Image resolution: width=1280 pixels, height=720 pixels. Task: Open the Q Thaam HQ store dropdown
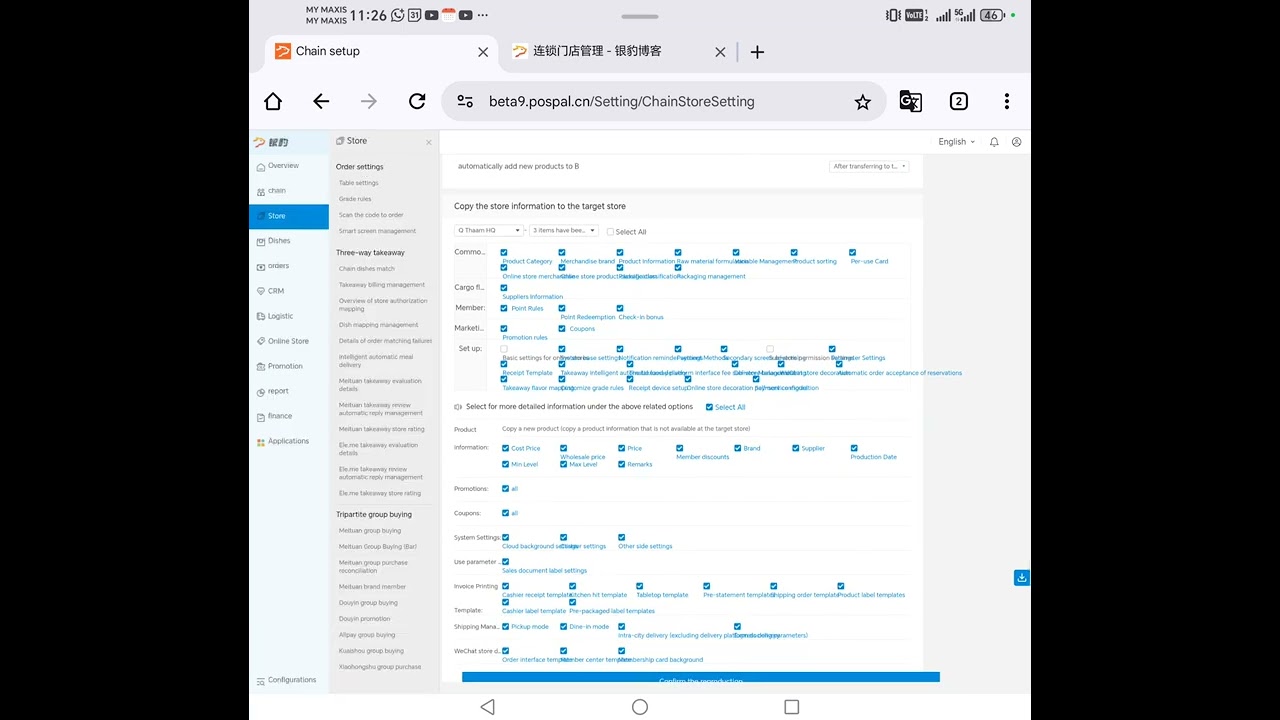tap(489, 230)
